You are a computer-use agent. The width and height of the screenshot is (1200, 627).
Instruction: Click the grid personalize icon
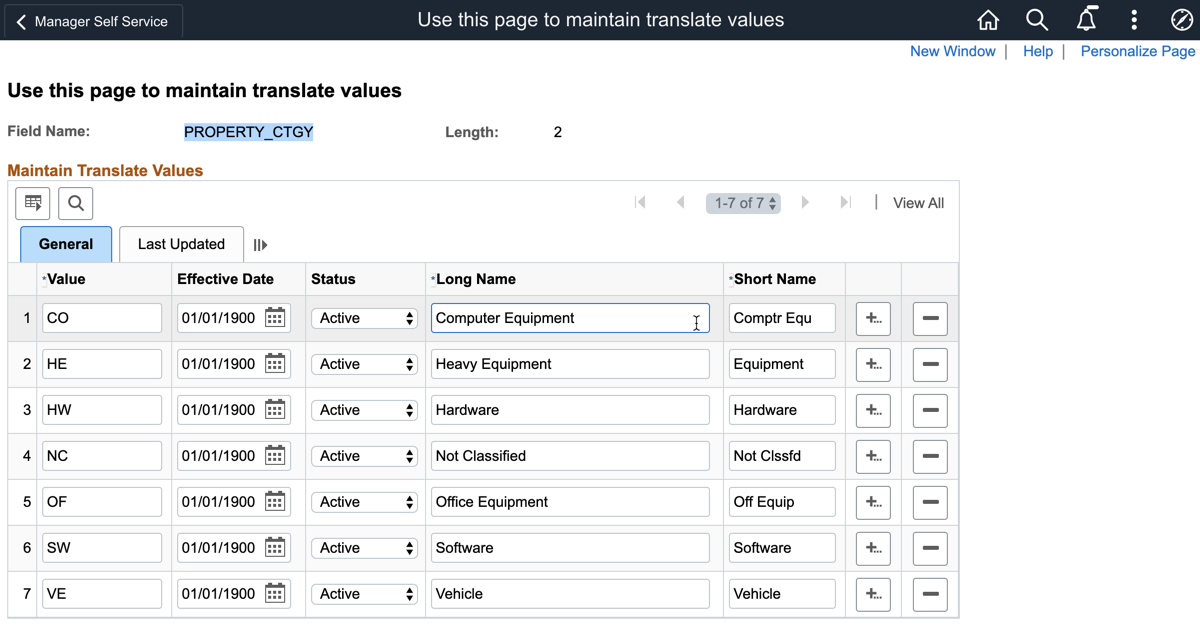[x=33, y=203]
